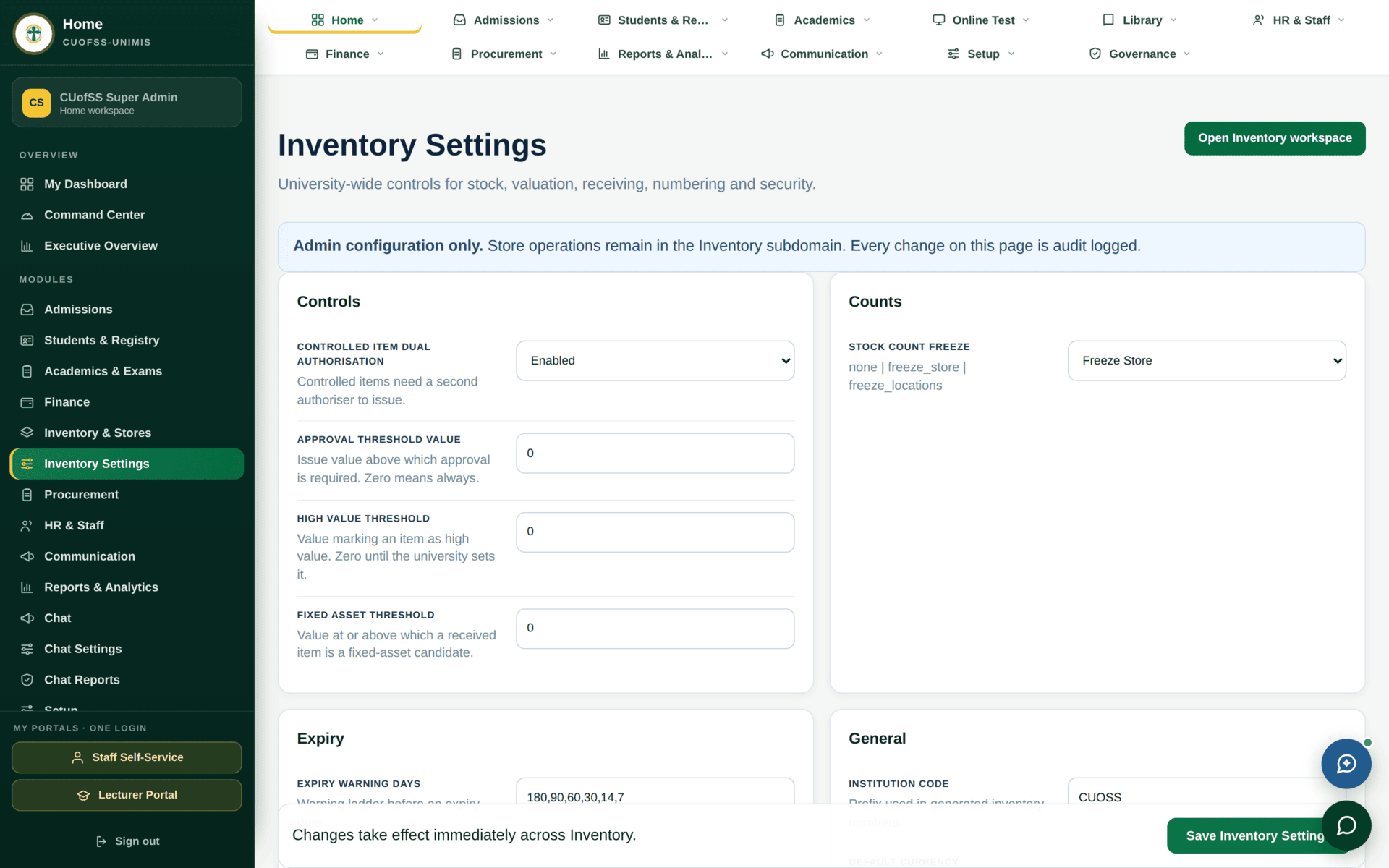The height and width of the screenshot is (868, 1389).
Task: Click the Chat Settings sliders icon
Action: coord(27,649)
